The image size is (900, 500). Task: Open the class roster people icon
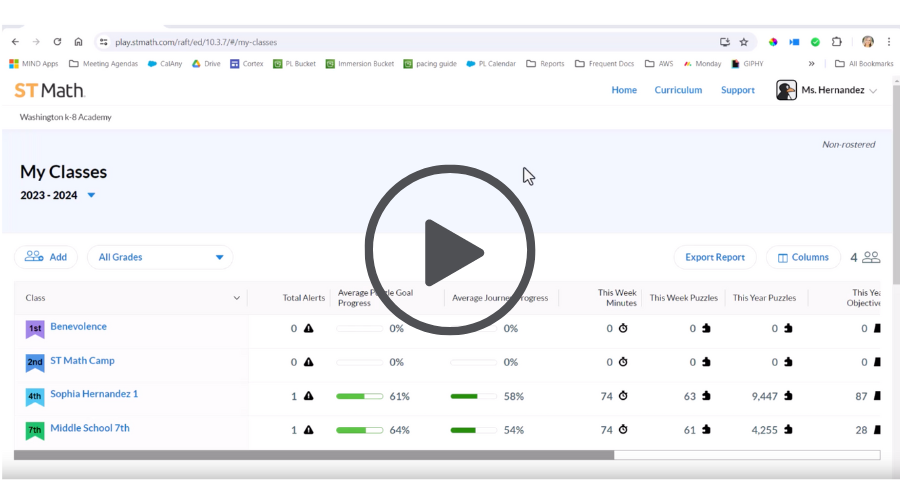tap(871, 257)
